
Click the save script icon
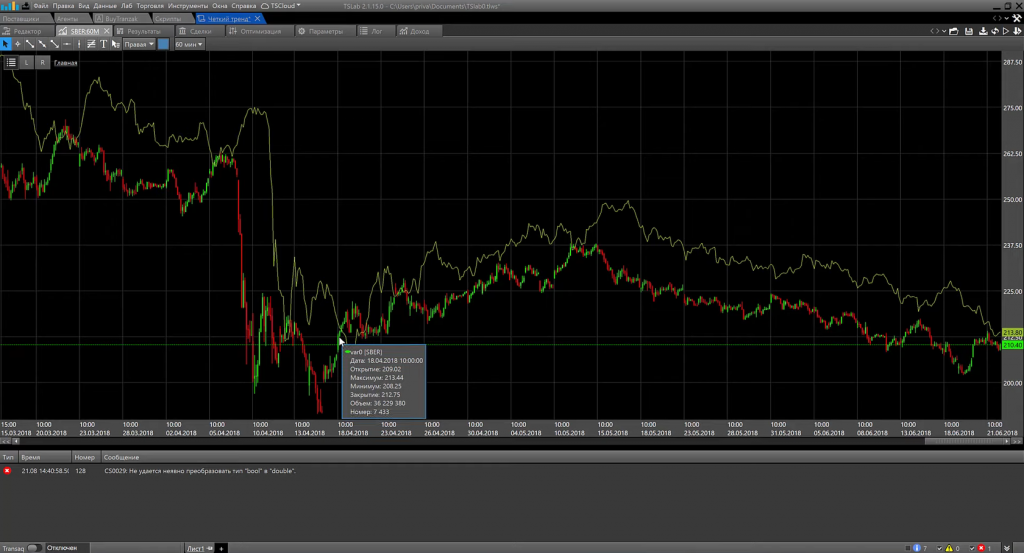point(968,31)
